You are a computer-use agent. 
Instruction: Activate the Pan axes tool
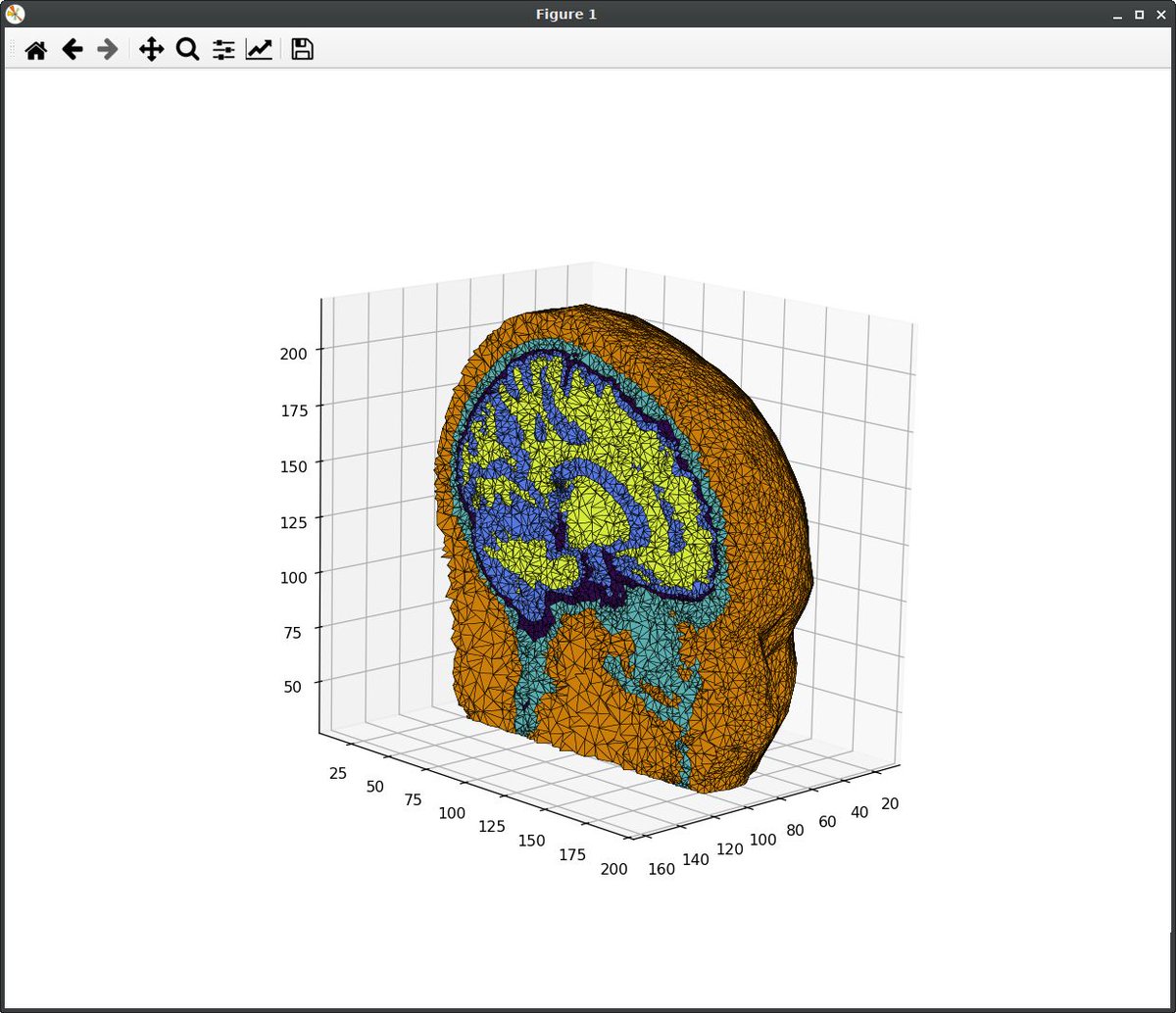[x=151, y=50]
